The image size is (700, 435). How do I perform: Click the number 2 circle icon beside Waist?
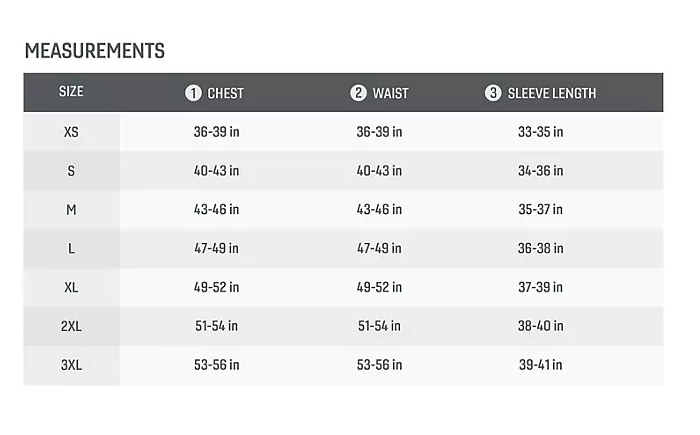[x=358, y=93]
